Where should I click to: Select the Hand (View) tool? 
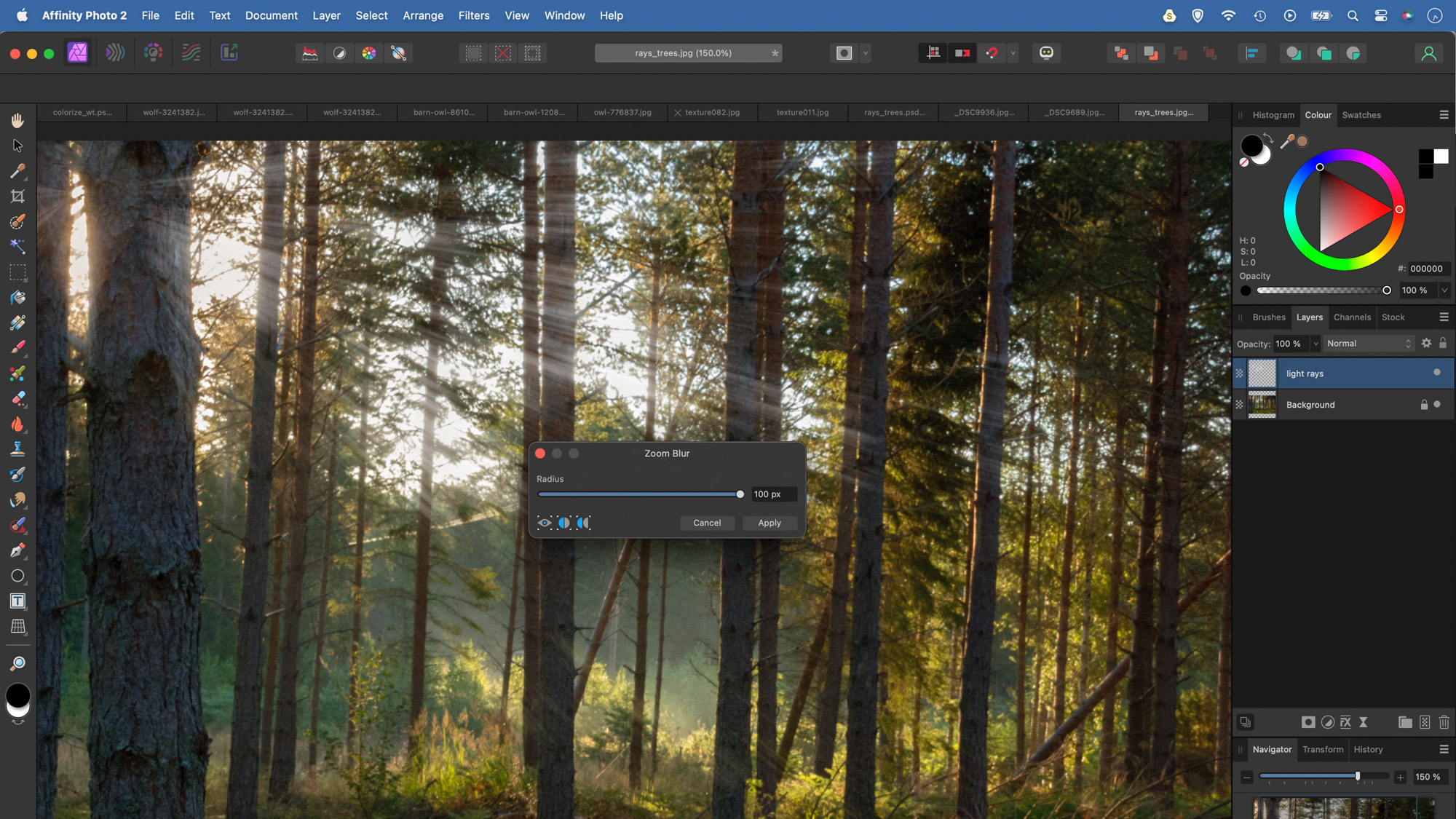(x=17, y=120)
